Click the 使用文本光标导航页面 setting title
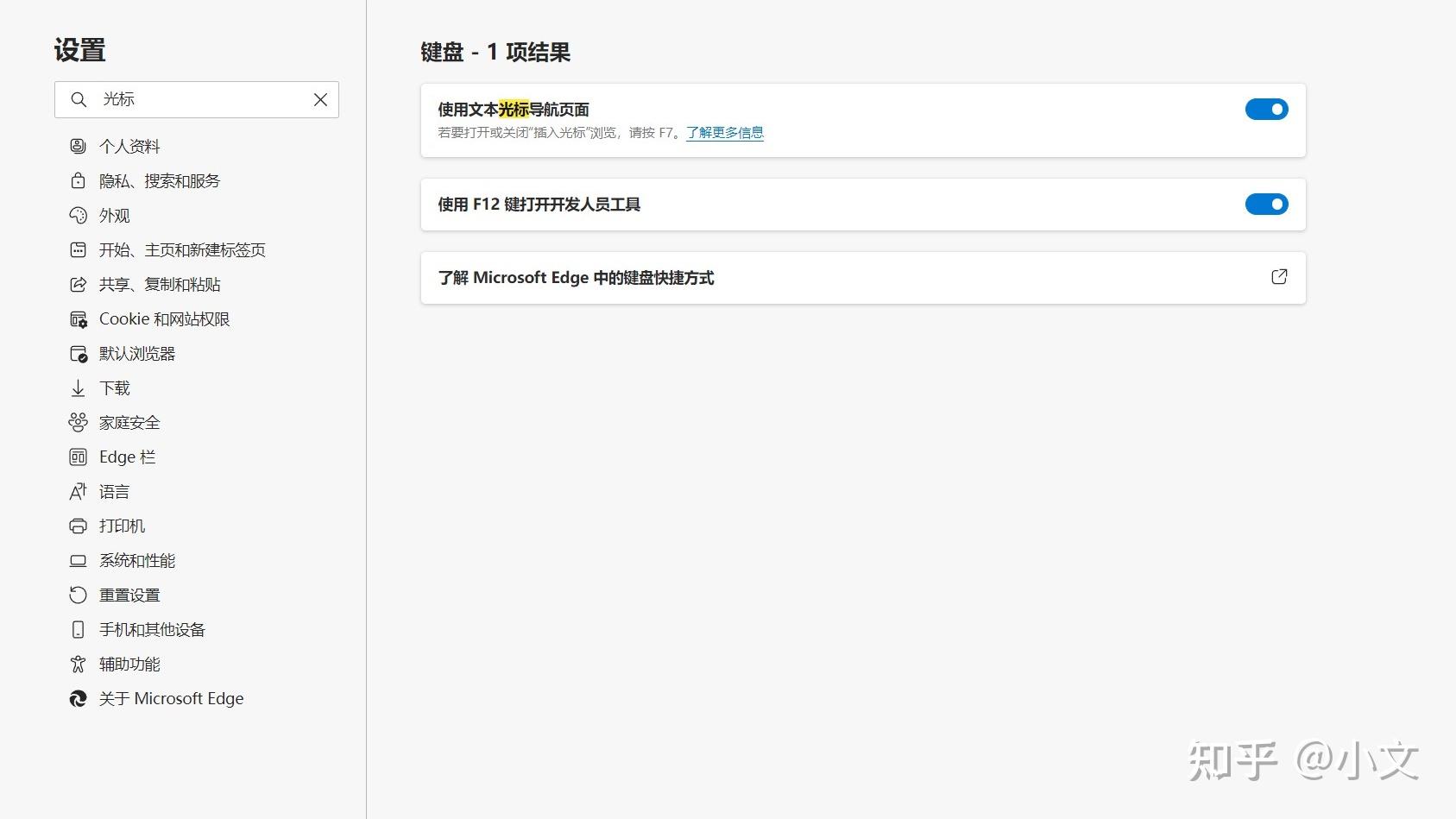This screenshot has width=1456, height=819. coord(514,110)
